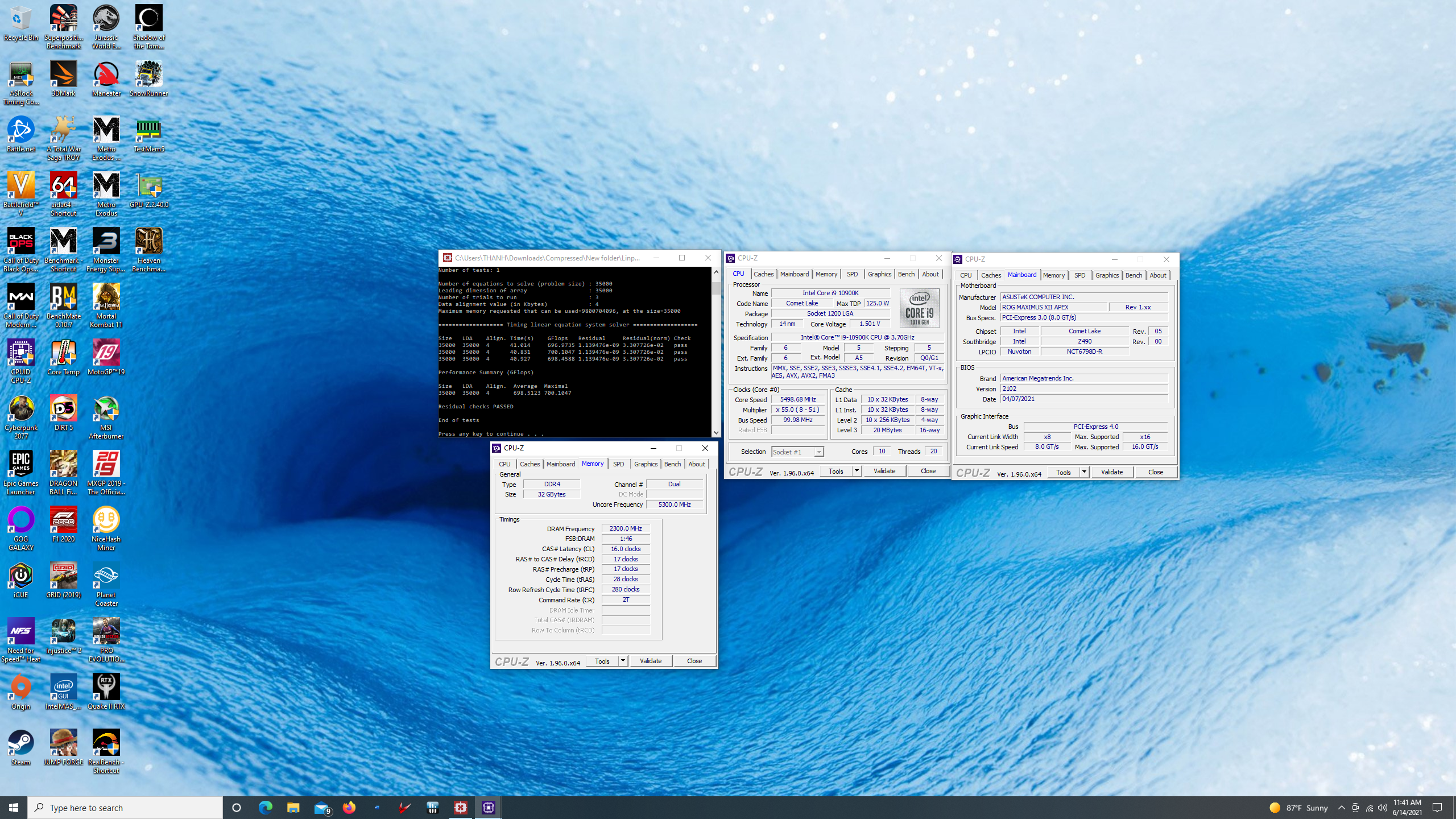The width and height of the screenshot is (1456, 819).
Task: Click the Model field ROG MAXIMUS XII APEX
Action: (1054, 307)
